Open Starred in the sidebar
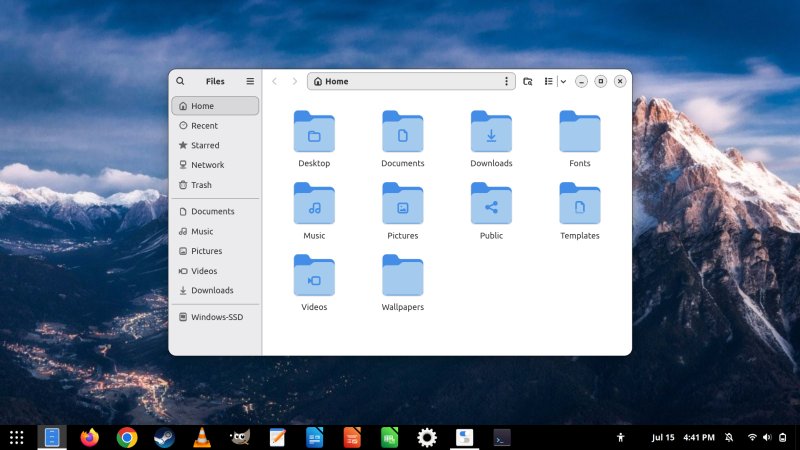Screen dimensions: 800x450 [205, 145]
